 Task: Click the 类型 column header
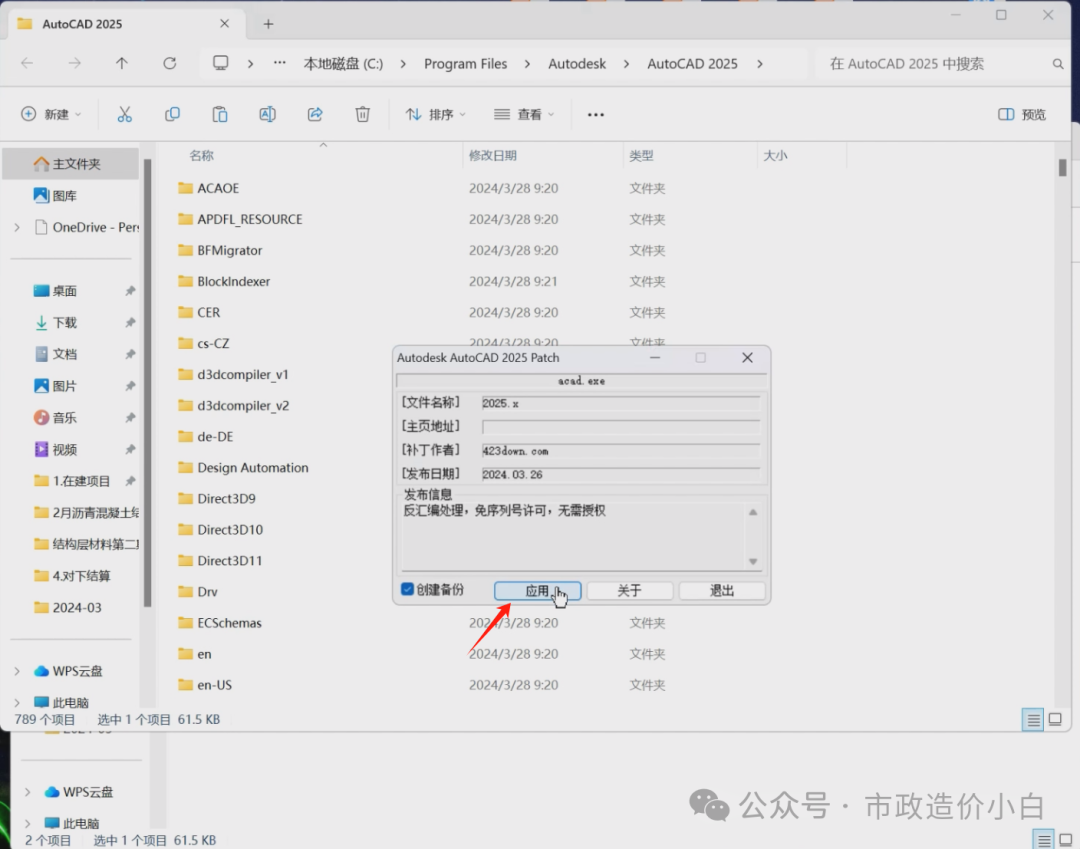coord(641,156)
